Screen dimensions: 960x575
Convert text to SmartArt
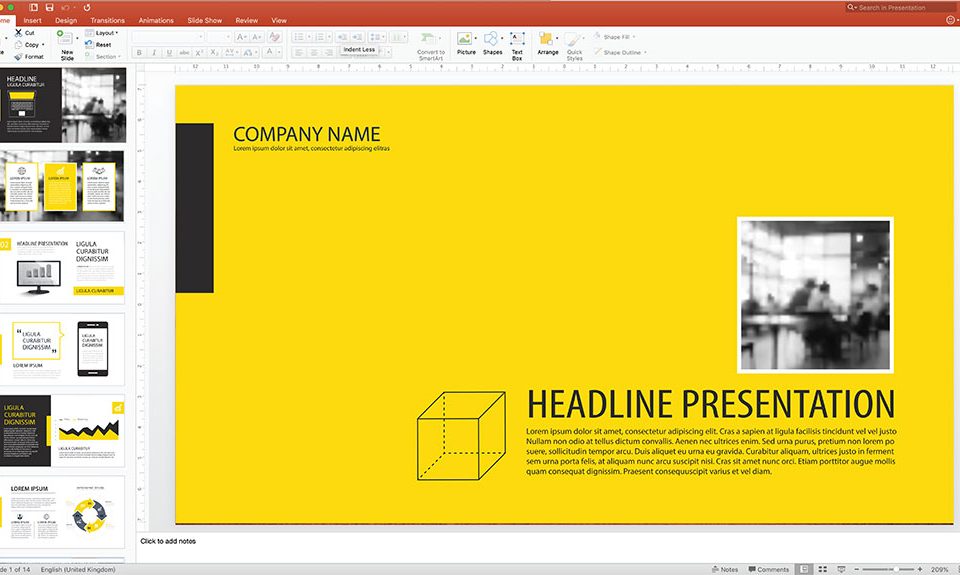point(430,46)
